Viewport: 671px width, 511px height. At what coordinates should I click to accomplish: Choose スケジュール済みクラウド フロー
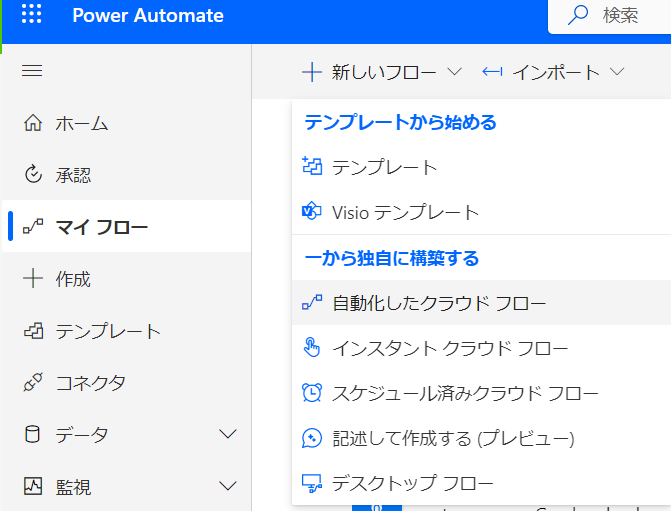(x=481, y=393)
